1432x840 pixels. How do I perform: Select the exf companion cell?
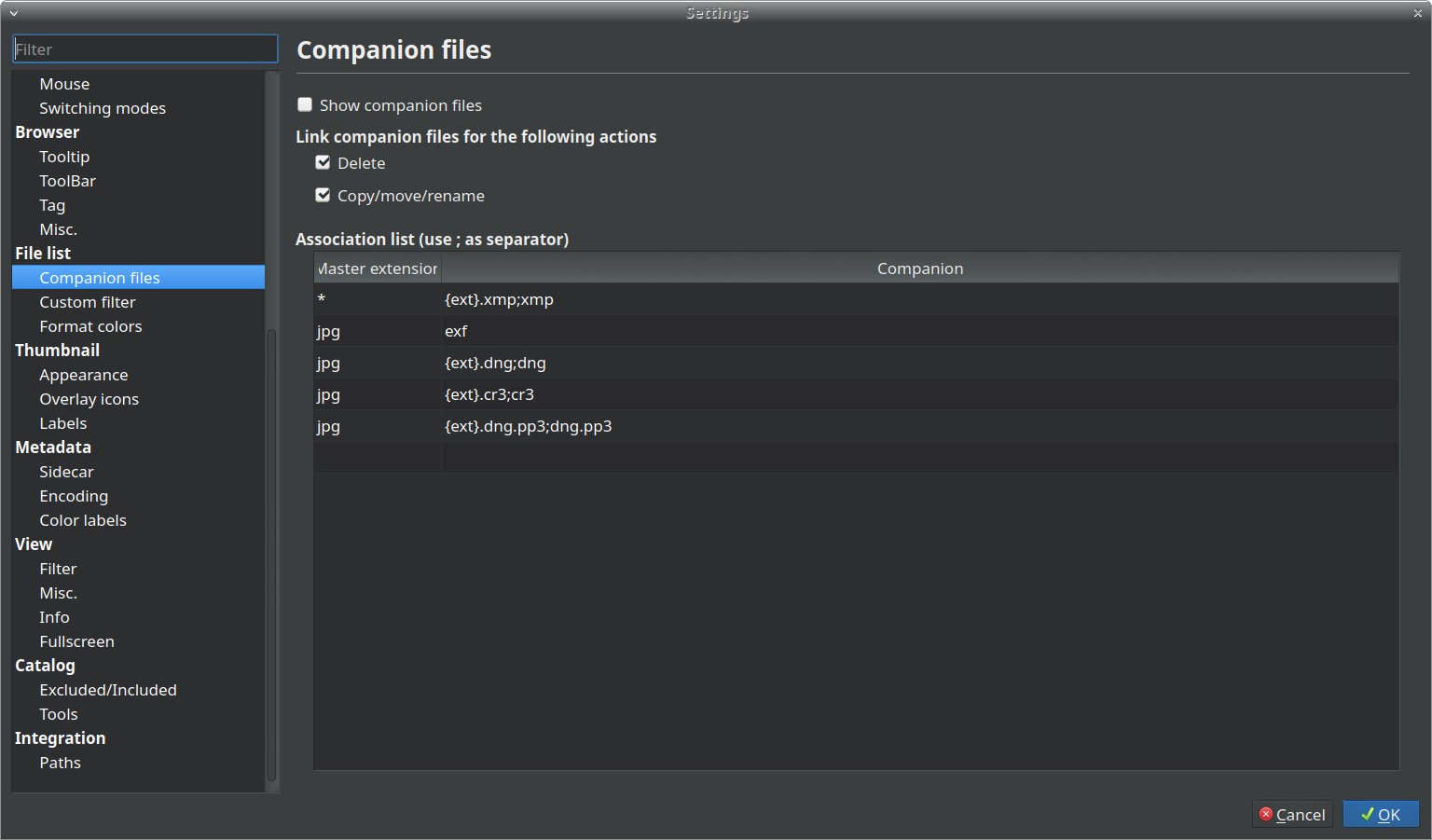click(x=456, y=331)
